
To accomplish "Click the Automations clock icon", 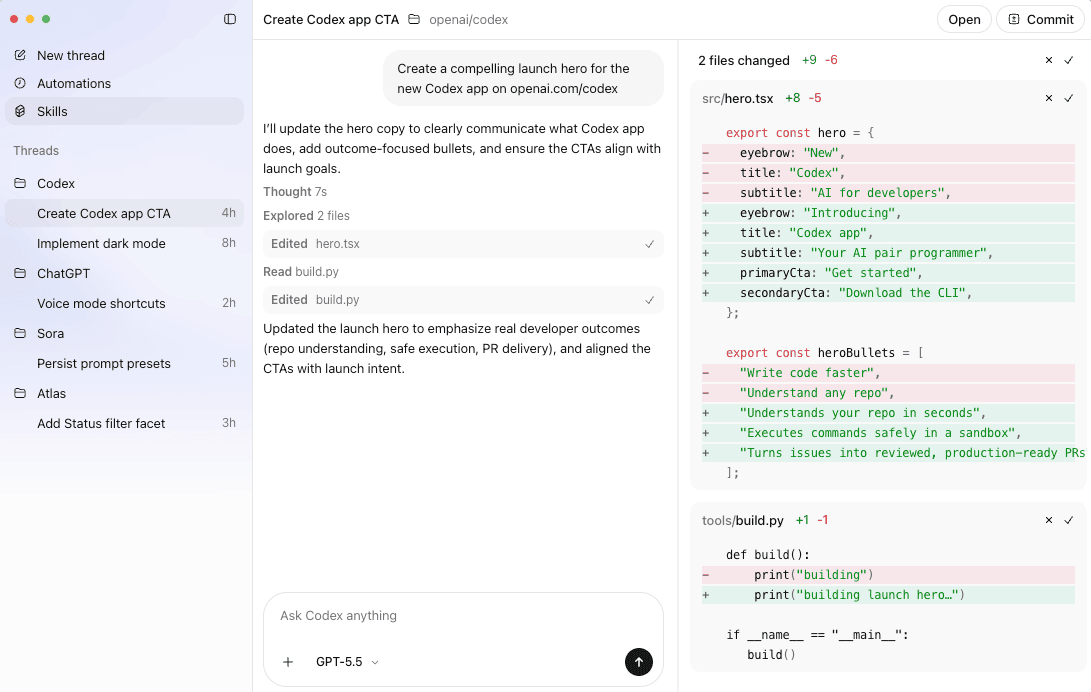I will tap(20, 83).
